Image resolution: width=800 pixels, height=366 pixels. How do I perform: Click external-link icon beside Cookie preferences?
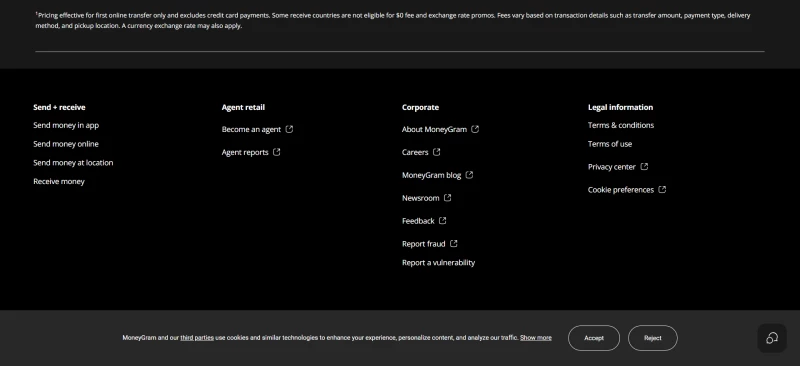662,189
